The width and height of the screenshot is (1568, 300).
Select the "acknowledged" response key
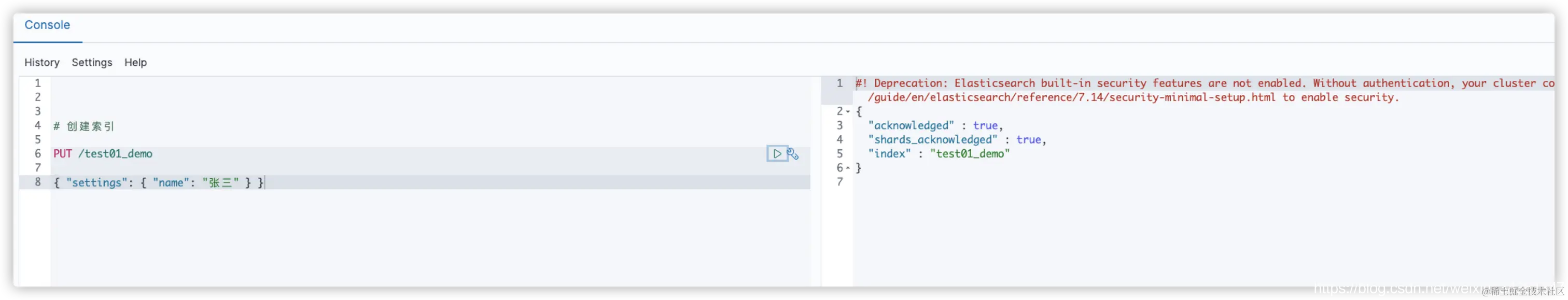click(911, 125)
